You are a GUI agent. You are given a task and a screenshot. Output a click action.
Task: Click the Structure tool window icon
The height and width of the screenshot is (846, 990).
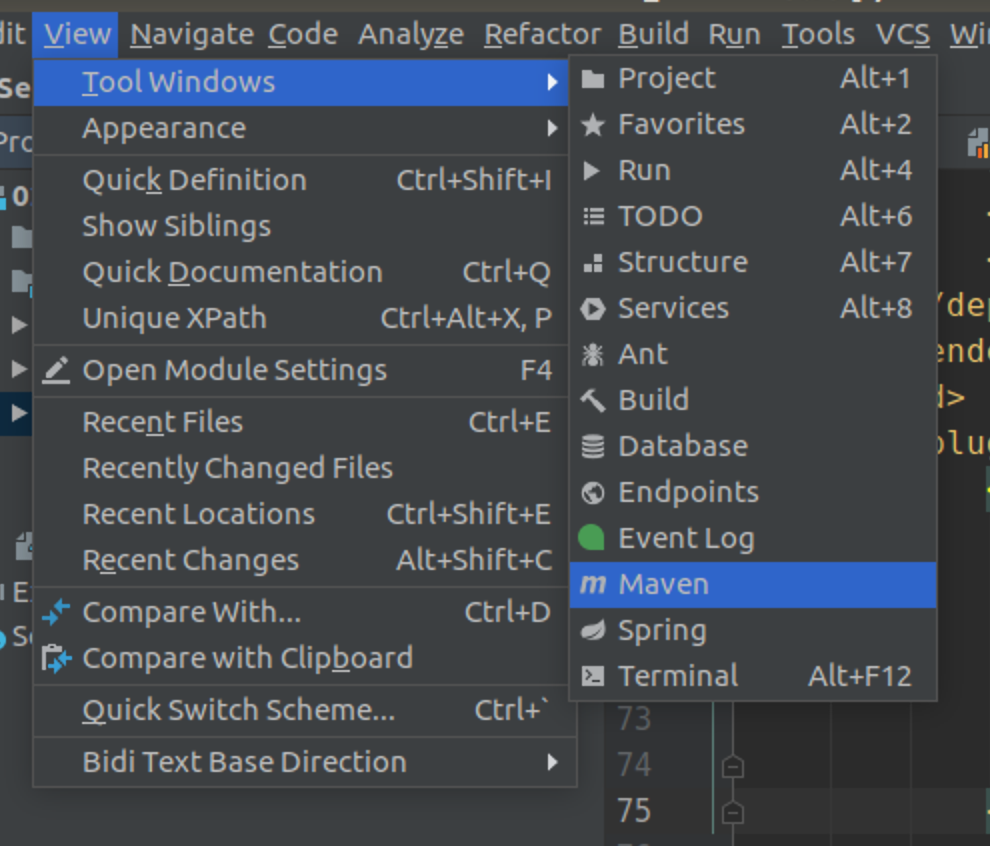coord(593,263)
